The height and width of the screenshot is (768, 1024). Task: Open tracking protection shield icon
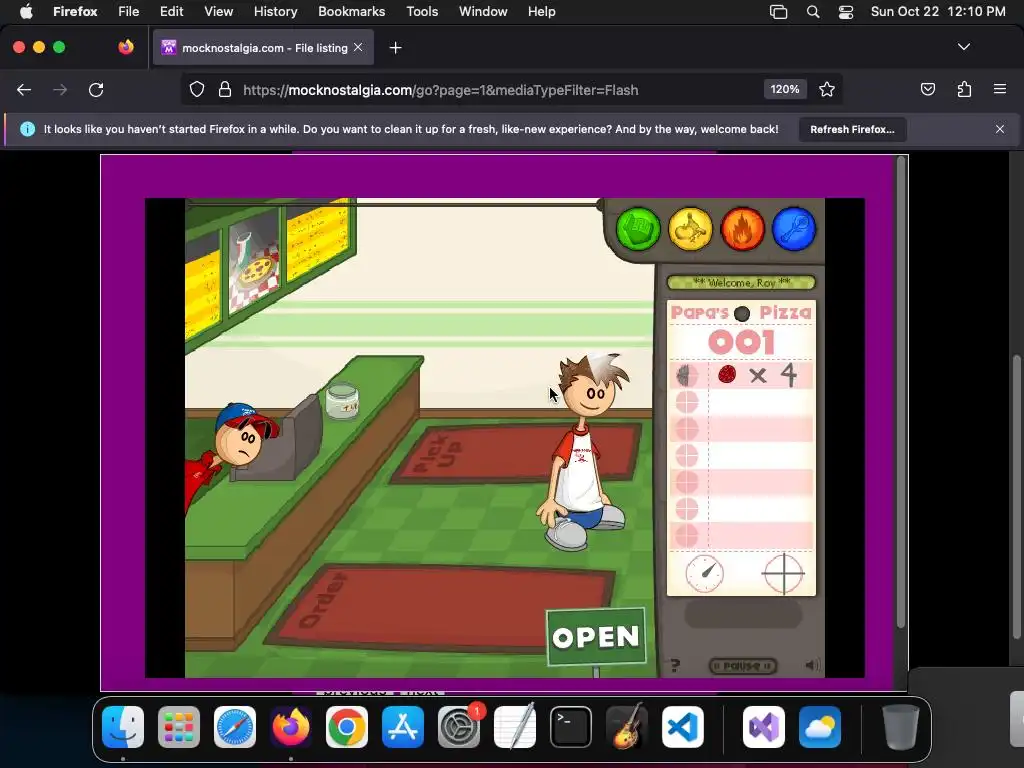pyautogui.click(x=197, y=89)
